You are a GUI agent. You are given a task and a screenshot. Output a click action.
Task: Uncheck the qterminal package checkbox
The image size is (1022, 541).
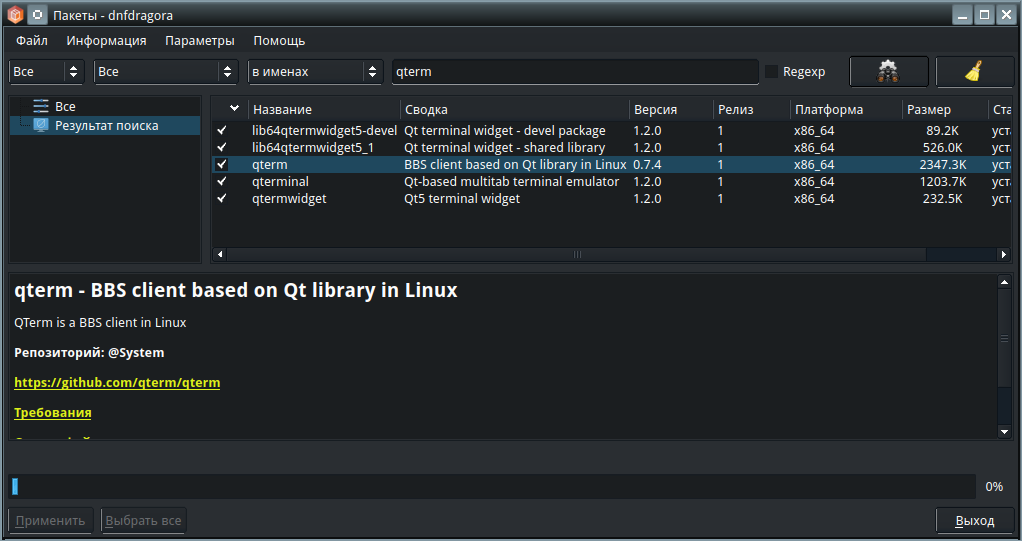(x=222, y=182)
